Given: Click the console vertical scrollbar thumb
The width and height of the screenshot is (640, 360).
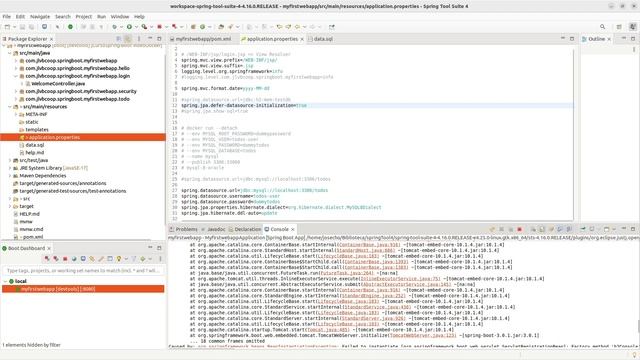Looking at the screenshot, I should pyautogui.click(x=638, y=327).
